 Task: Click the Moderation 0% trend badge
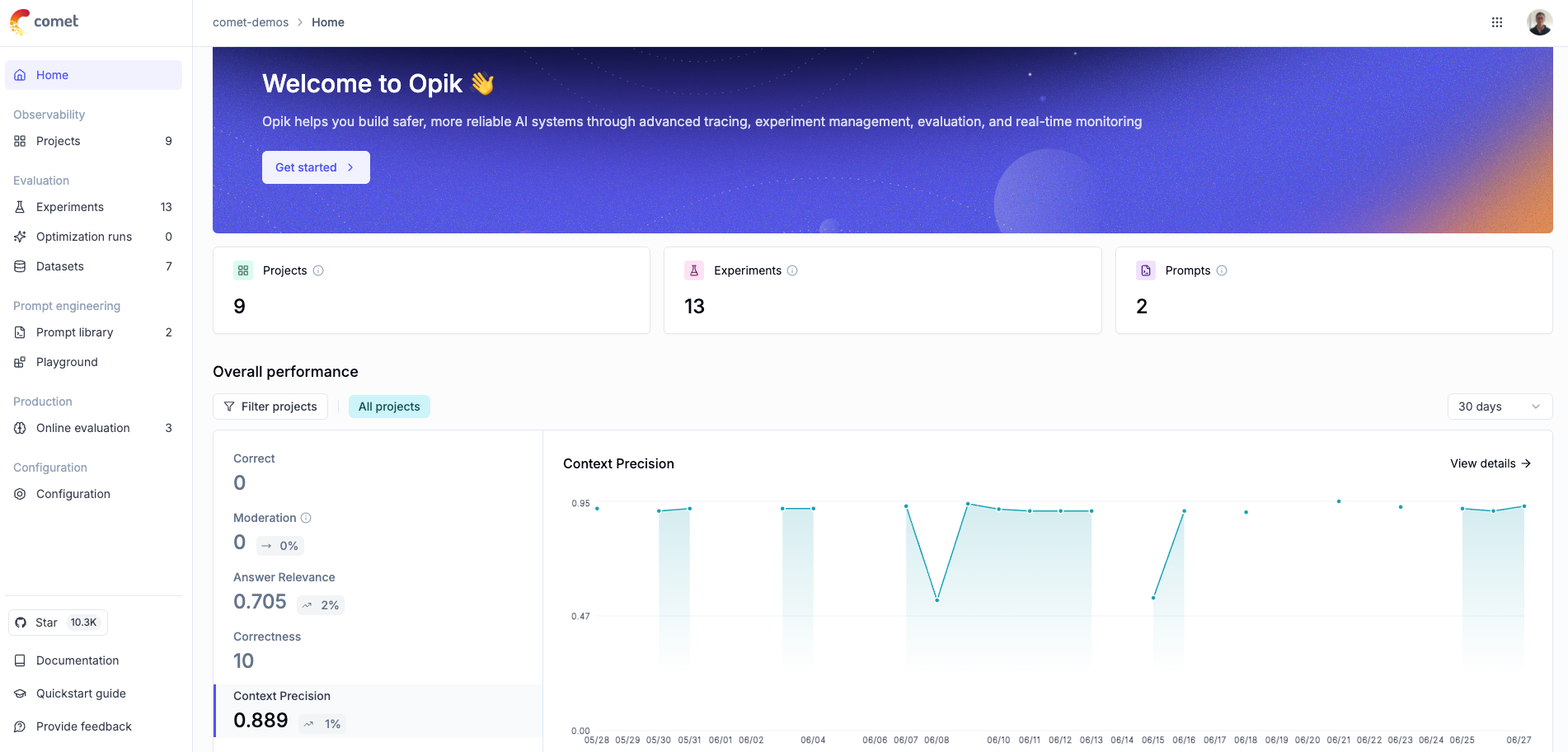click(280, 546)
